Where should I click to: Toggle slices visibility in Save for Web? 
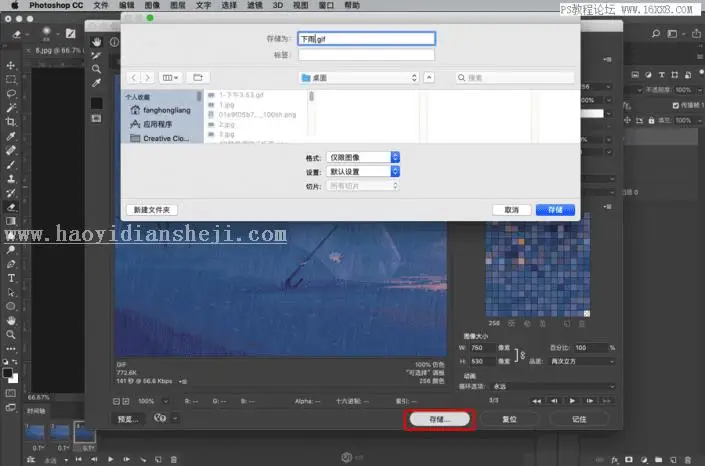pyautogui.click(x=96, y=118)
